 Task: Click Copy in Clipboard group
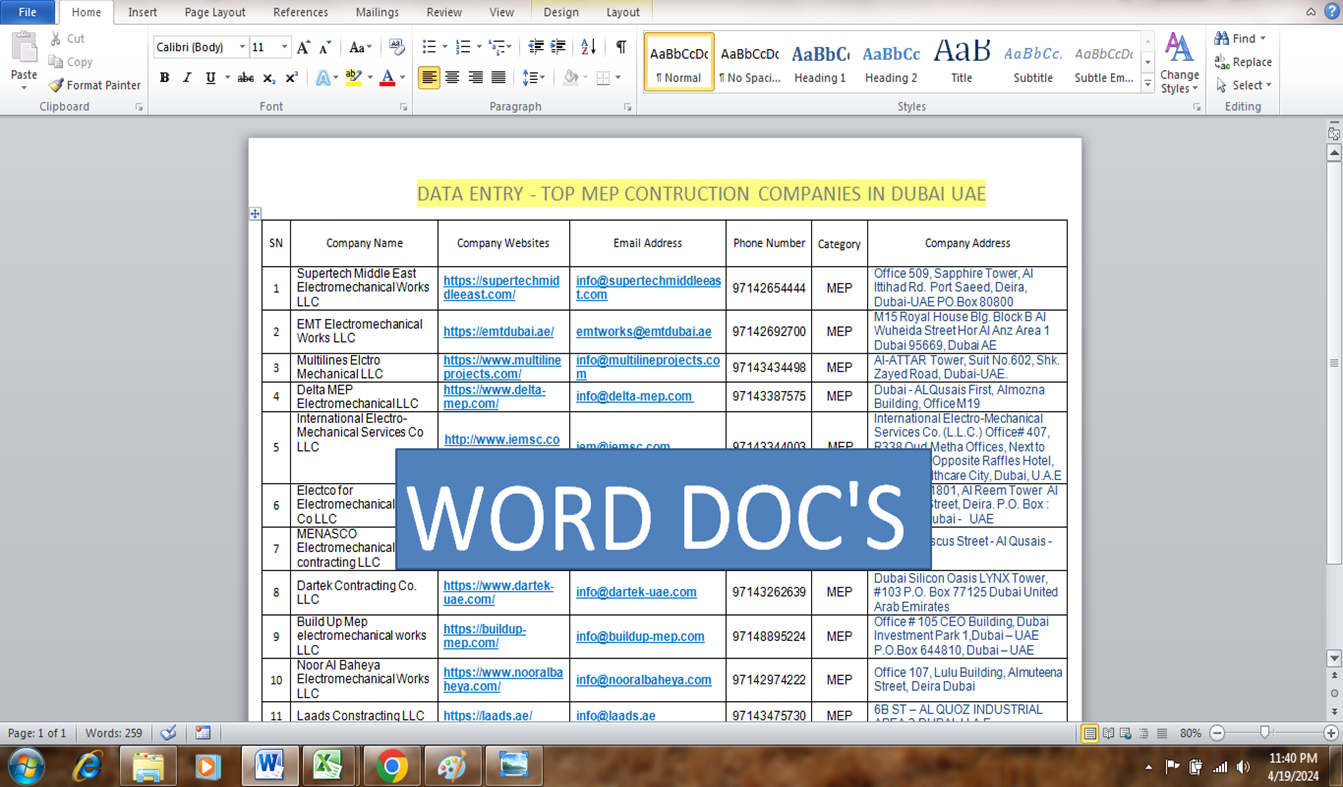click(x=70, y=62)
